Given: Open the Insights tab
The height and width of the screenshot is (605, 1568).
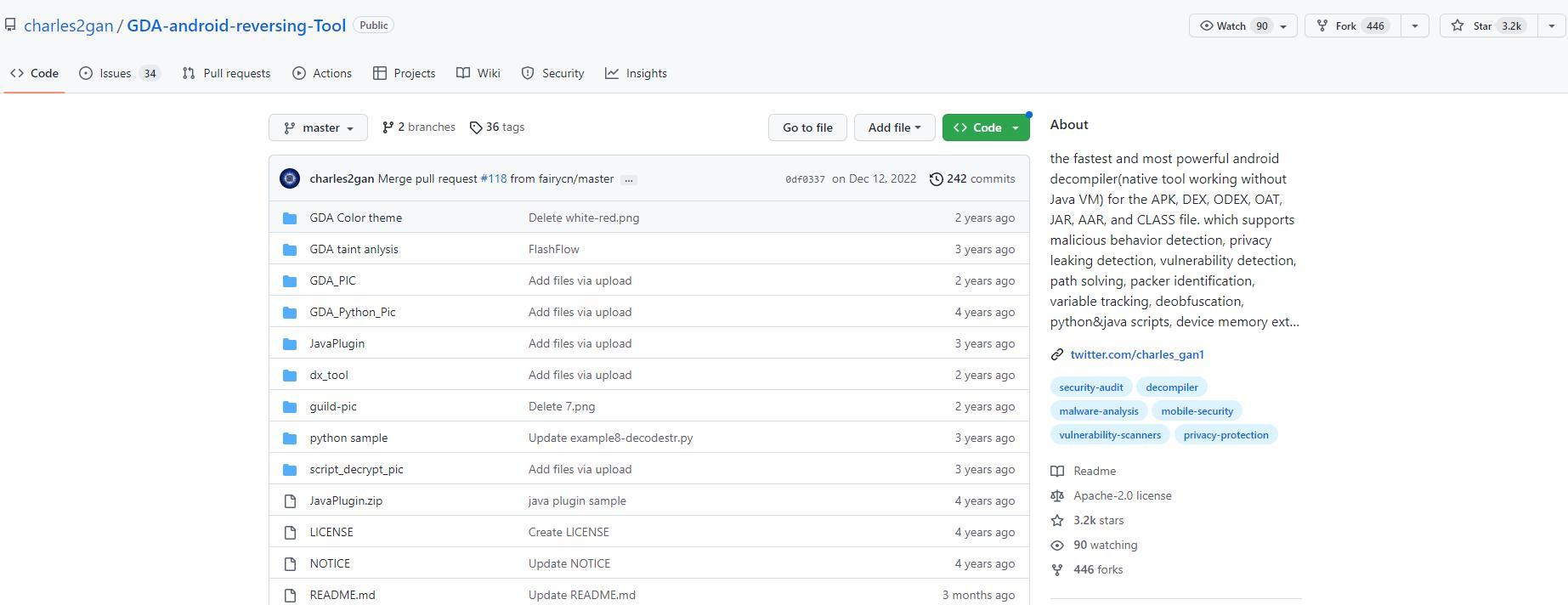Looking at the screenshot, I should click(636, 73).
